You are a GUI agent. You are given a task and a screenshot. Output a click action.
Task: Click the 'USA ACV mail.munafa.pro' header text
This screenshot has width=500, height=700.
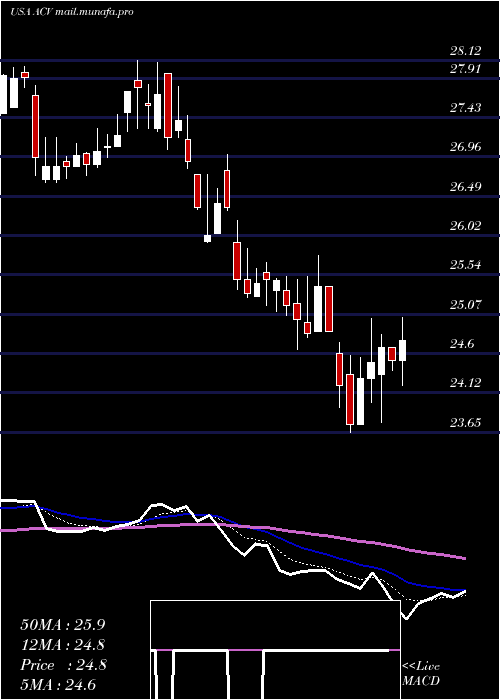tap(71, 12)
